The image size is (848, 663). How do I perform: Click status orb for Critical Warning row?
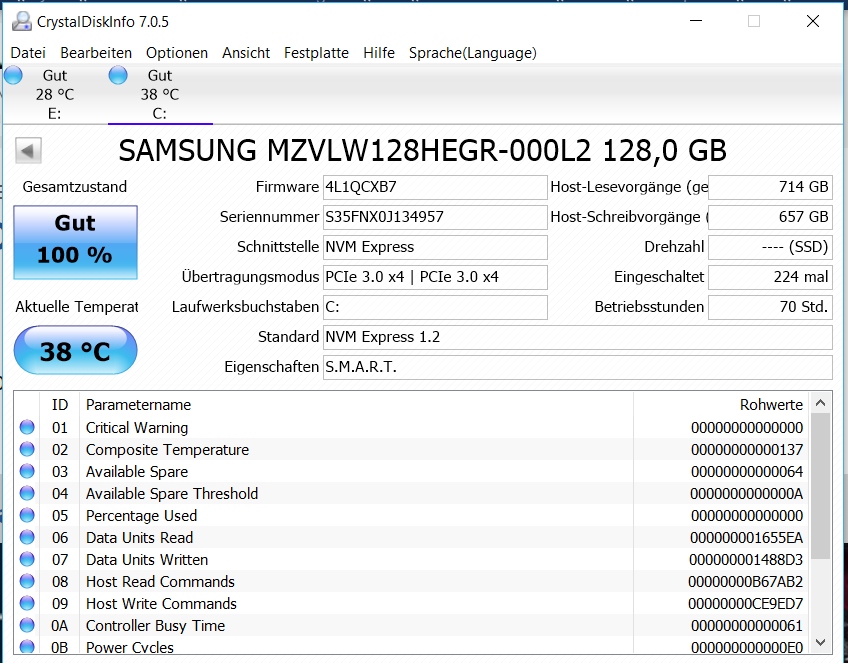[x=27, y=427]
